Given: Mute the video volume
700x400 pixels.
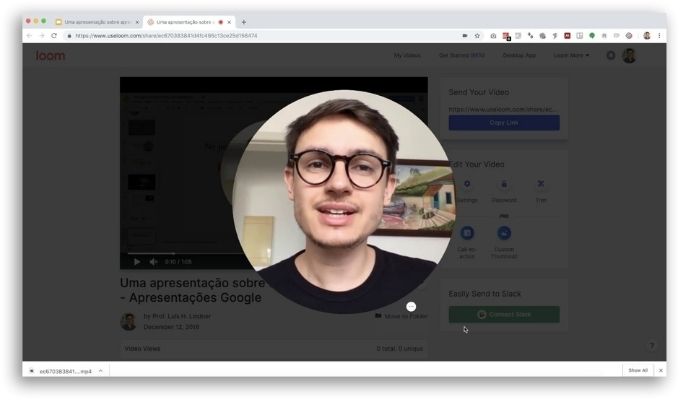Looking at the screenshot, I should [x=154, y=262].
